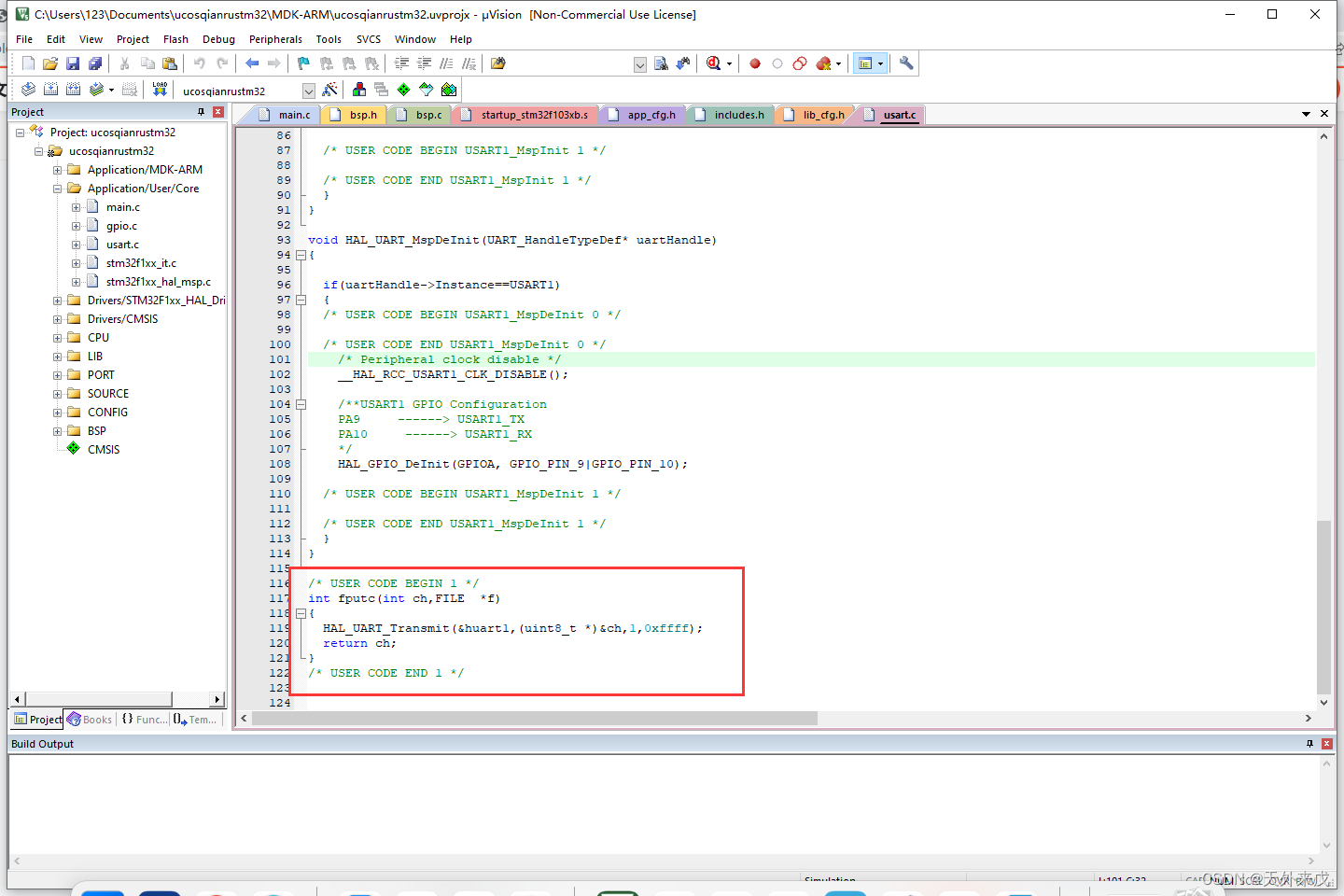Collapse the Application/User/Core folder

tap(58, 188)
